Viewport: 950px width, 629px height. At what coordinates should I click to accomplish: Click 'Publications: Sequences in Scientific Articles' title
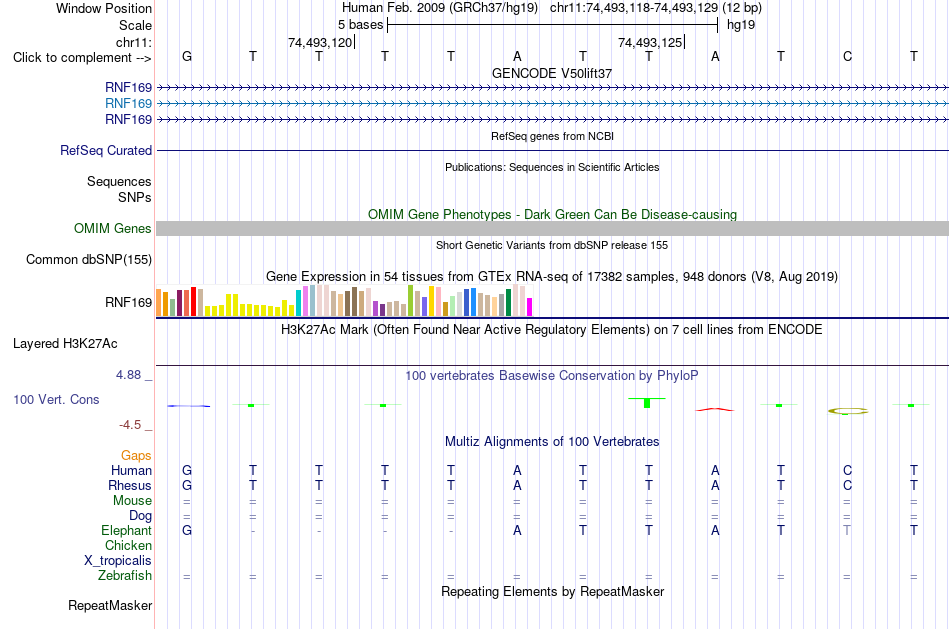(x=552, y=167)
